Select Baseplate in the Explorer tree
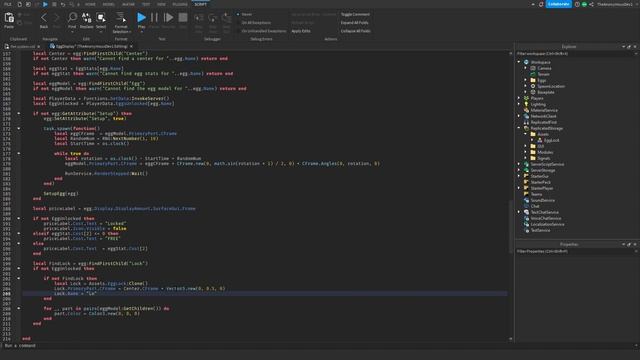Image resolution: width=640 pixels, height=360 pixels. tap(546, 92)
